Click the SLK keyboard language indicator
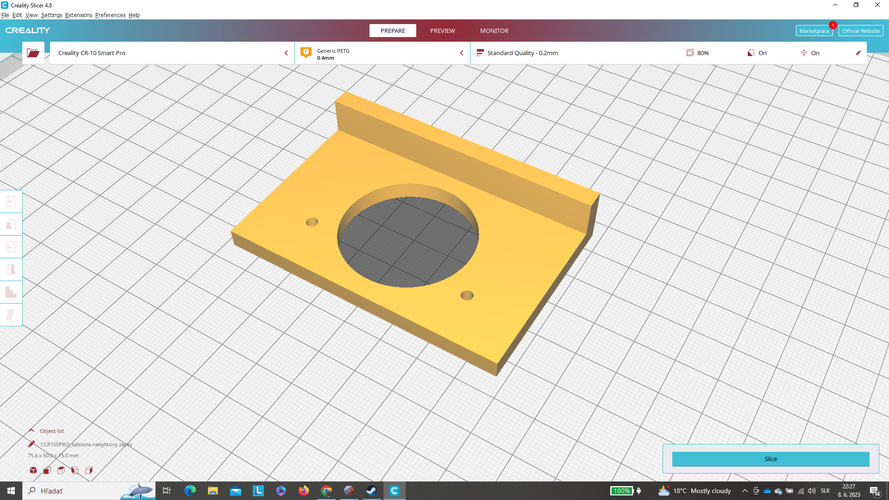 [x=825, y=491]
